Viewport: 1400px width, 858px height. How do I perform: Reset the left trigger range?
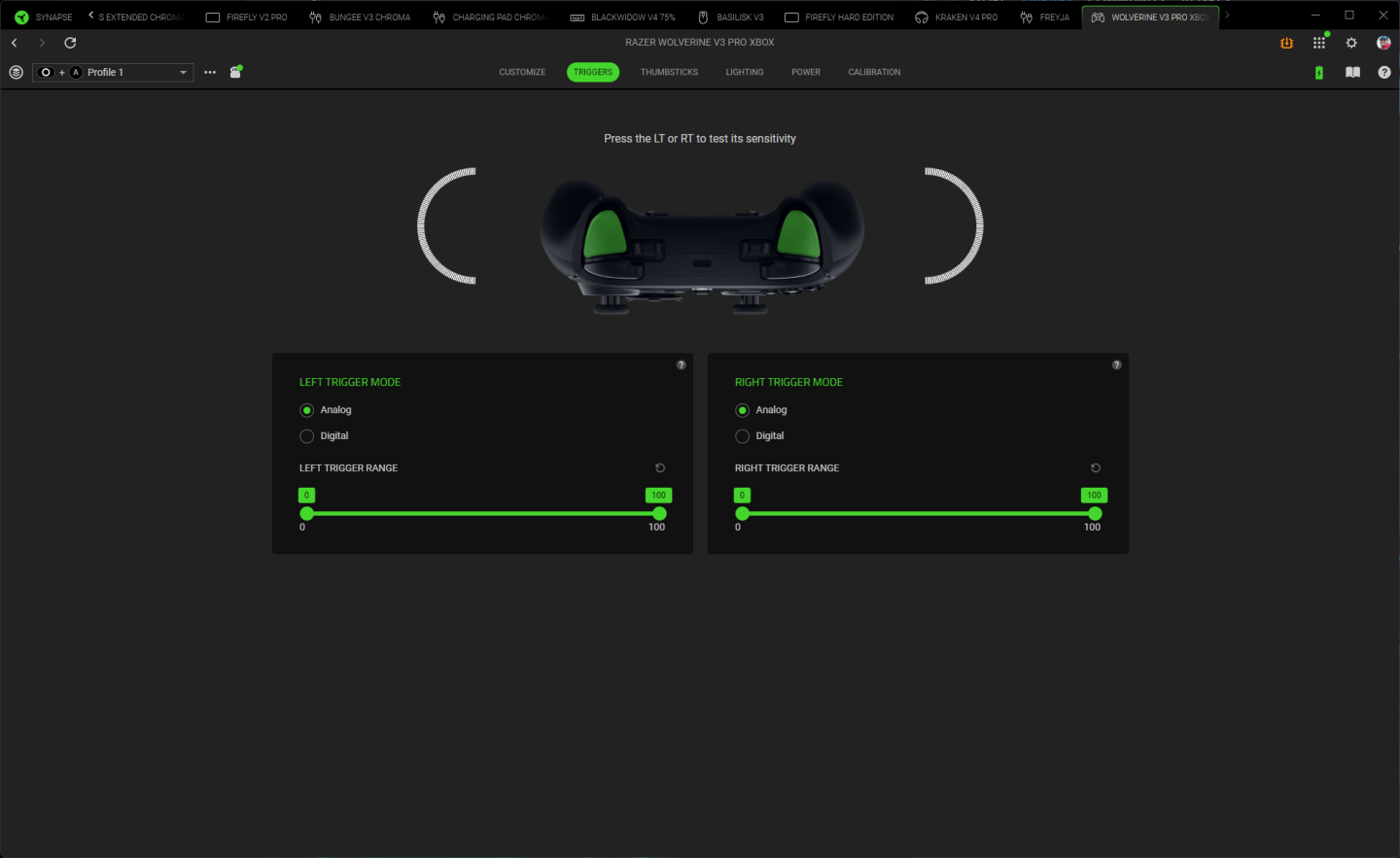(x=660, y=468)
